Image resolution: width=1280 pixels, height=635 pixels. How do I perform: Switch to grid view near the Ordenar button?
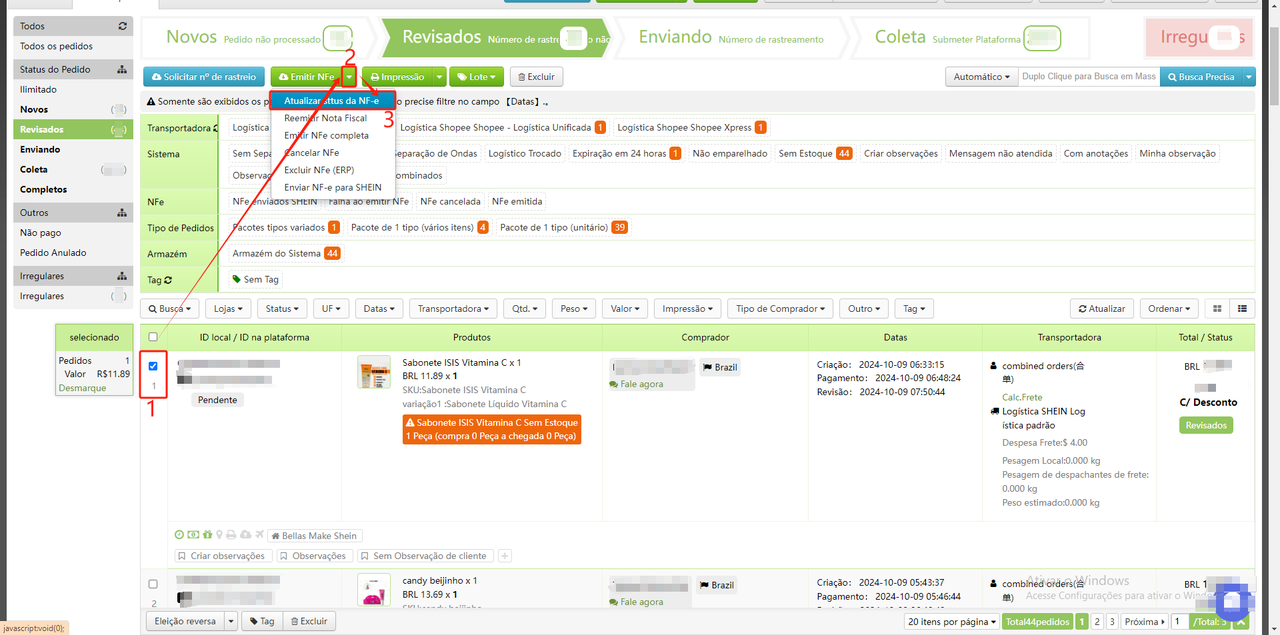1215,308
